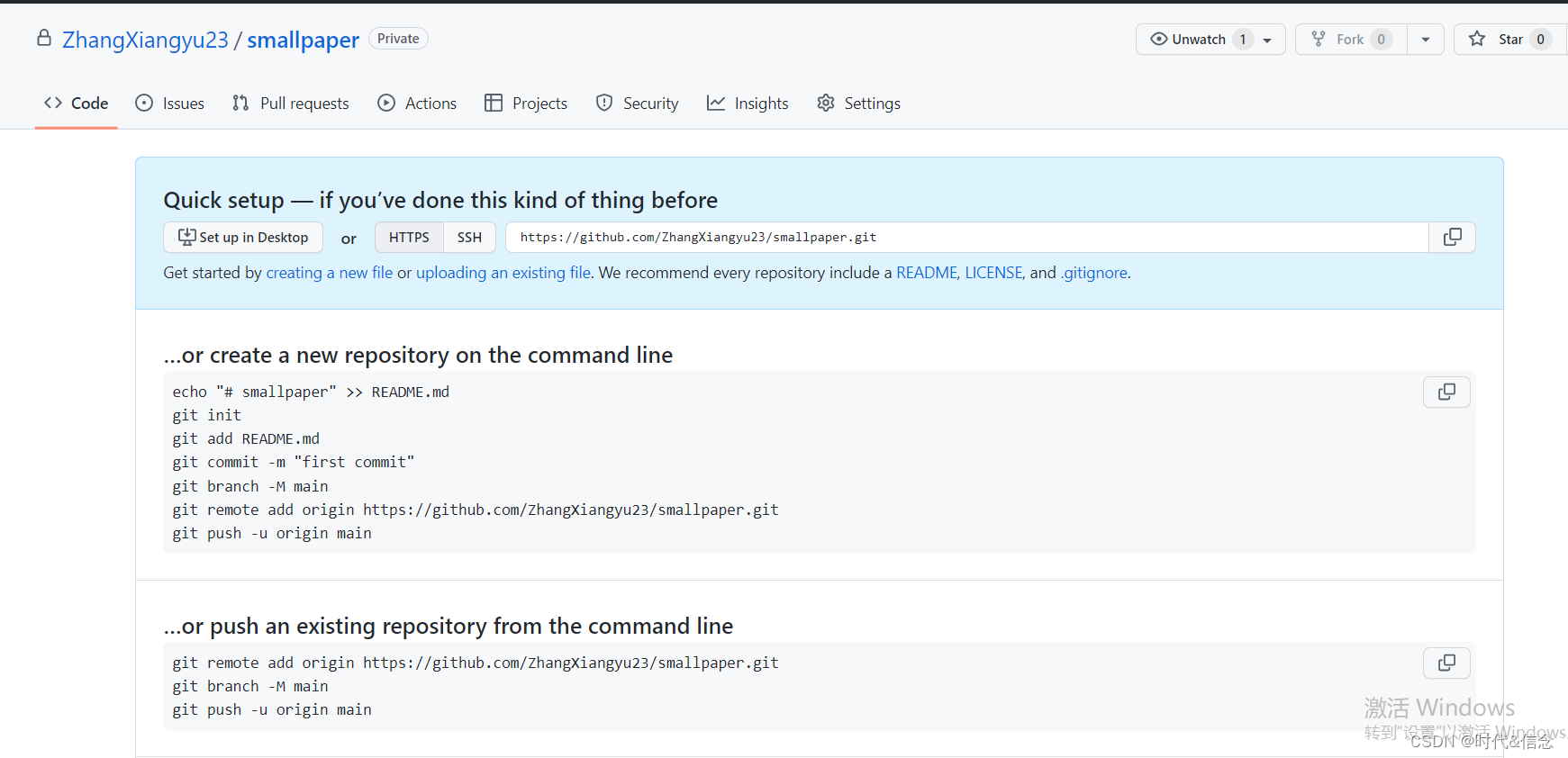The width and height of the screenshot is (1568, 758).
Task: Go to the Pull requests tab
Action: tap(290, 104)
